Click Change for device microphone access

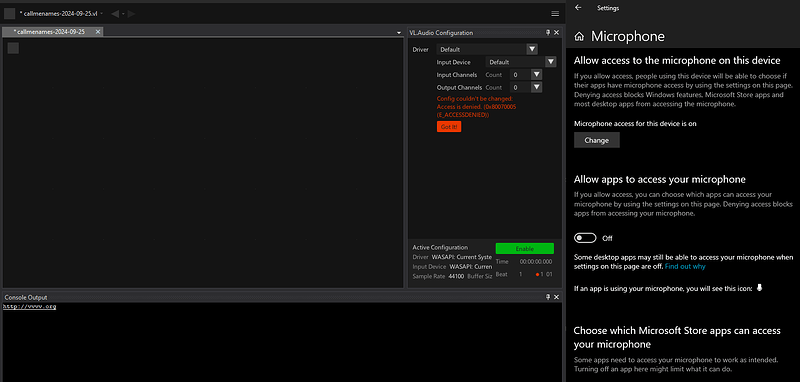(x=597, y=140)
